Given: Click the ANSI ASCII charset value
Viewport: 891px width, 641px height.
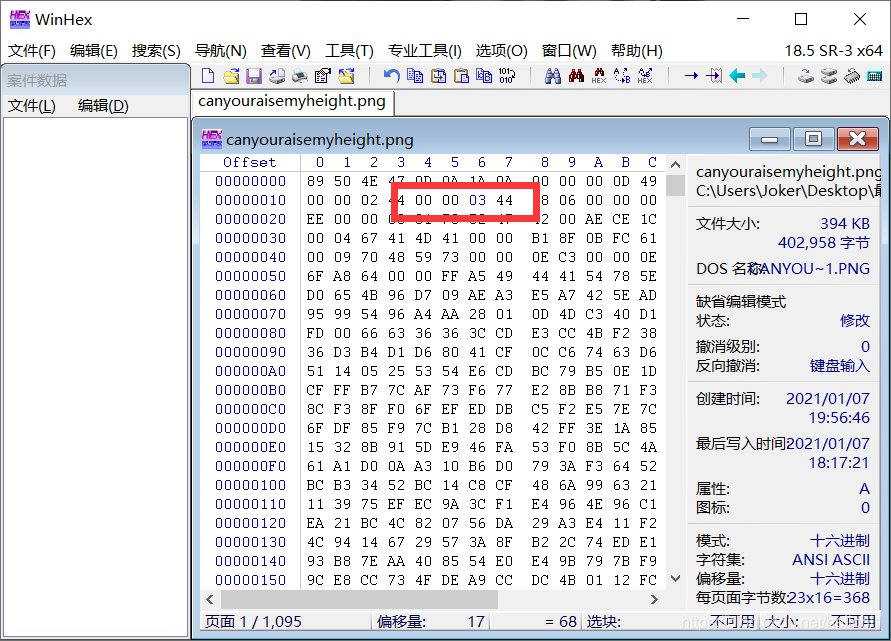Looking at the screenshot, I should [831, 560].
